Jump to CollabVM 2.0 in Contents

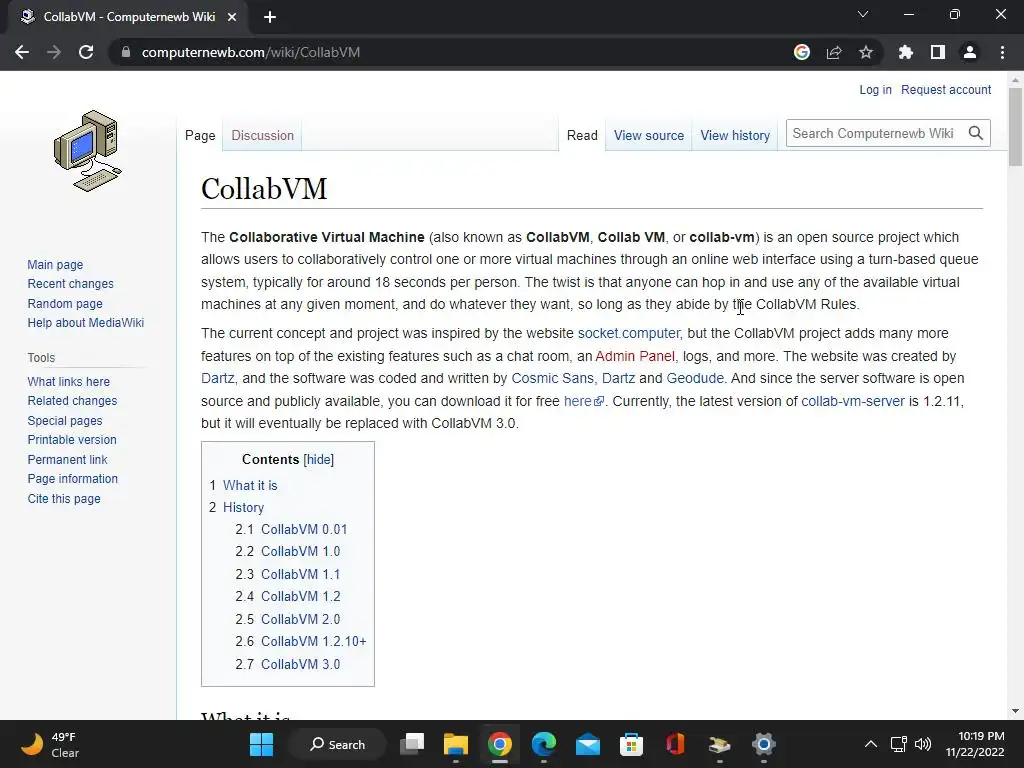point(300,619)
